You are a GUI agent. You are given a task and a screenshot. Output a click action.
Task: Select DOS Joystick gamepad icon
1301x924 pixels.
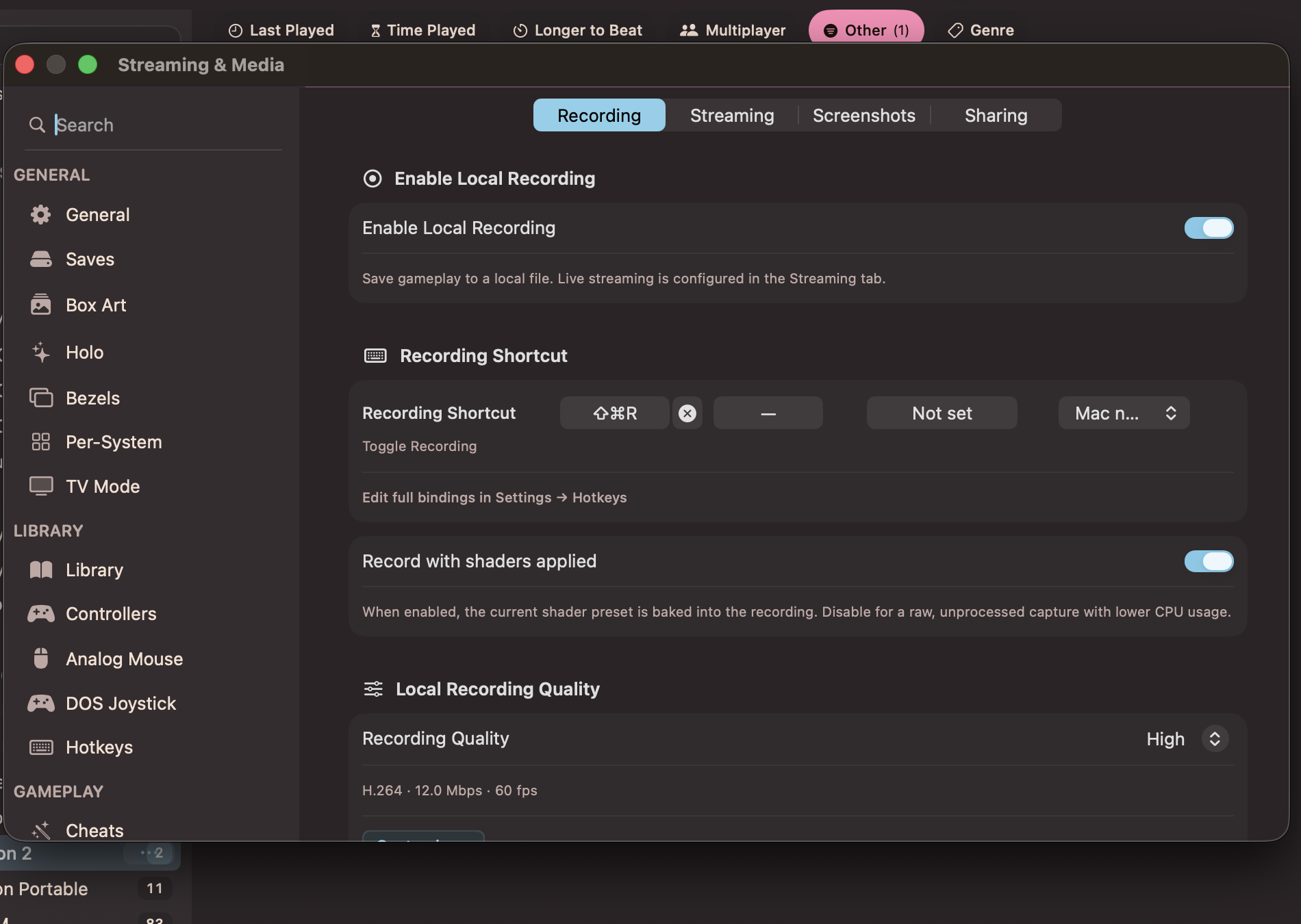(41, 703)
